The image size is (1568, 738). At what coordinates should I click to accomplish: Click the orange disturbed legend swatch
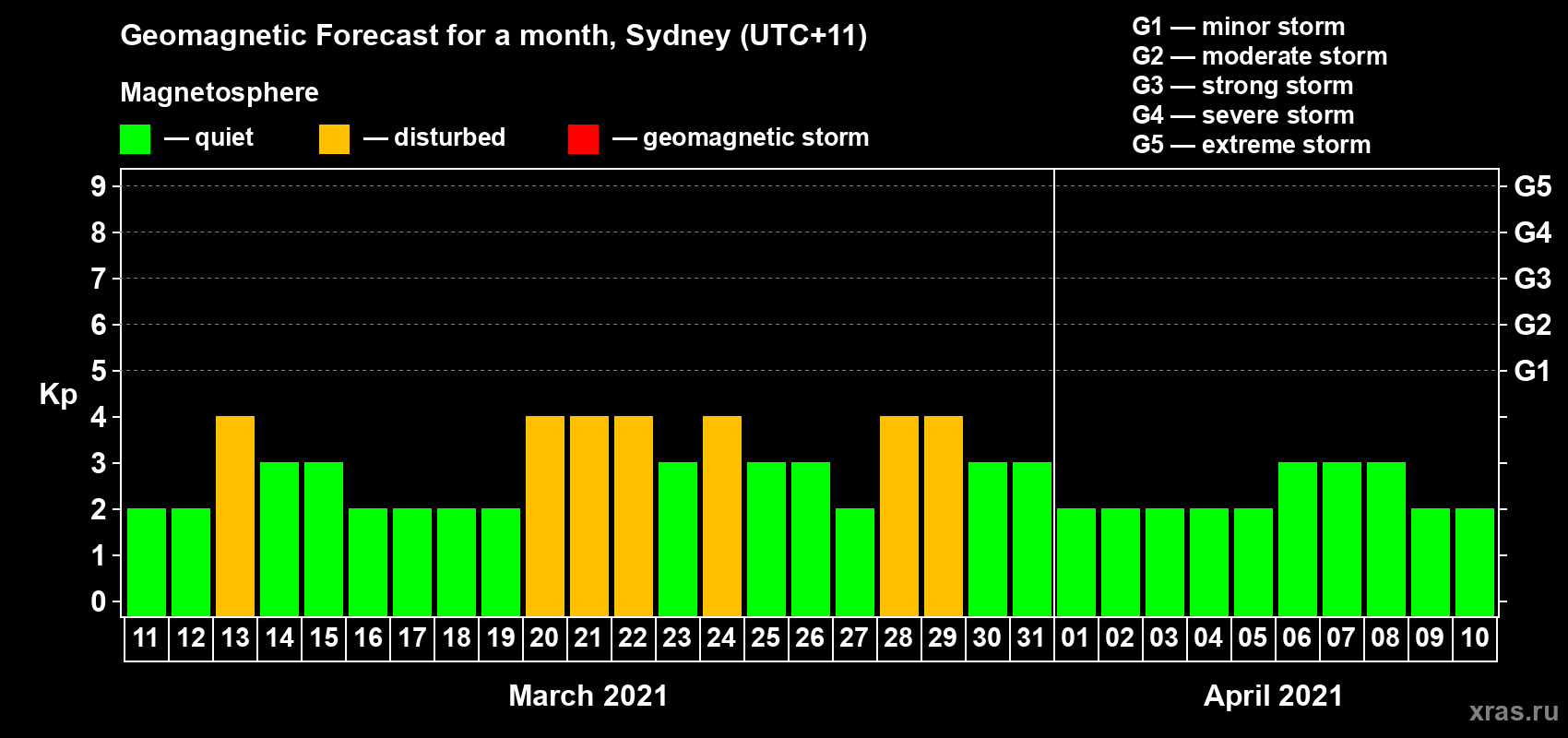pos(334,139)
